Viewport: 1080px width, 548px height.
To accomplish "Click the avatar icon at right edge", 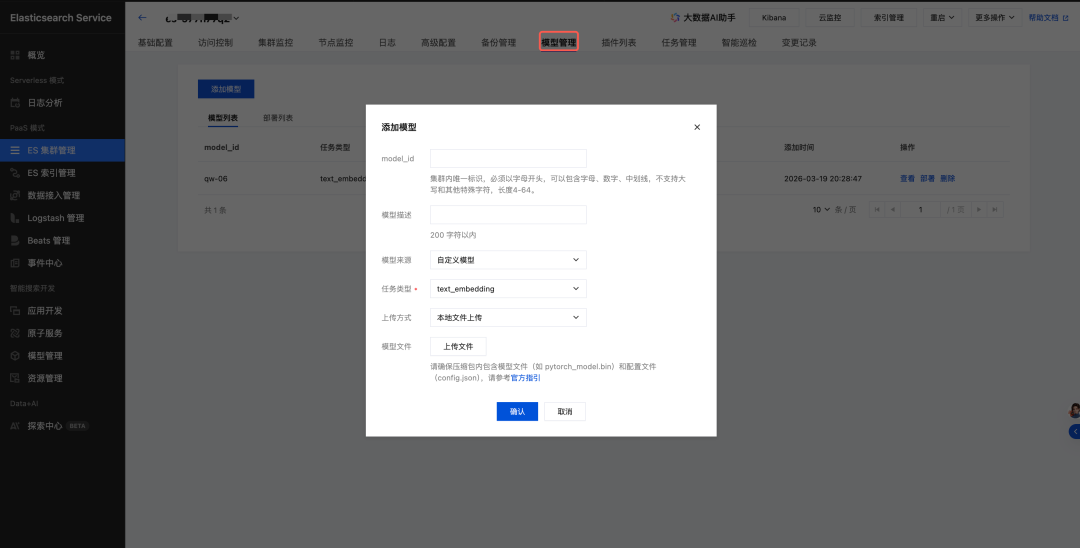I will [1074, 410].
